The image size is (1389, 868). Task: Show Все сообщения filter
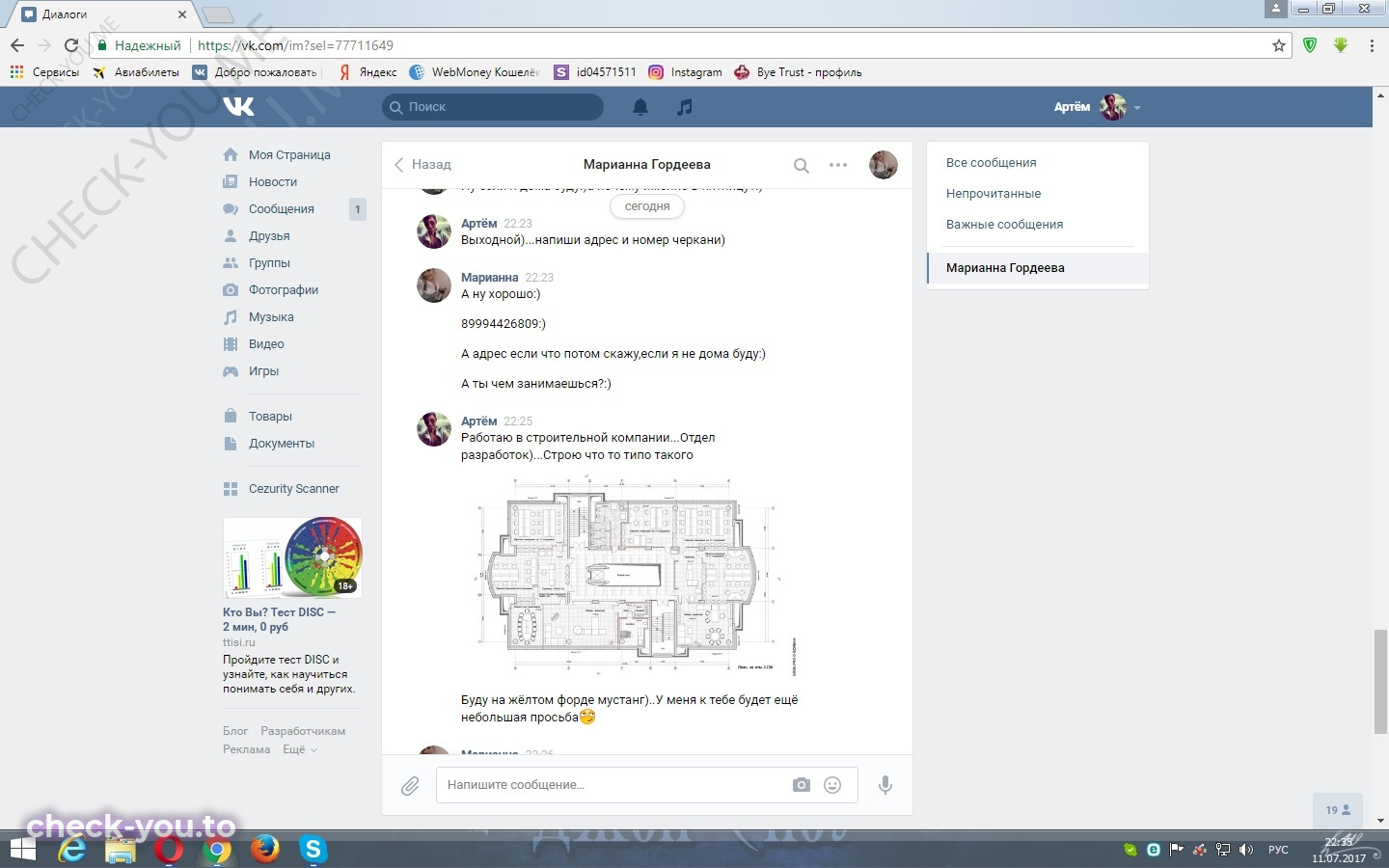click(x=992, y=163)
